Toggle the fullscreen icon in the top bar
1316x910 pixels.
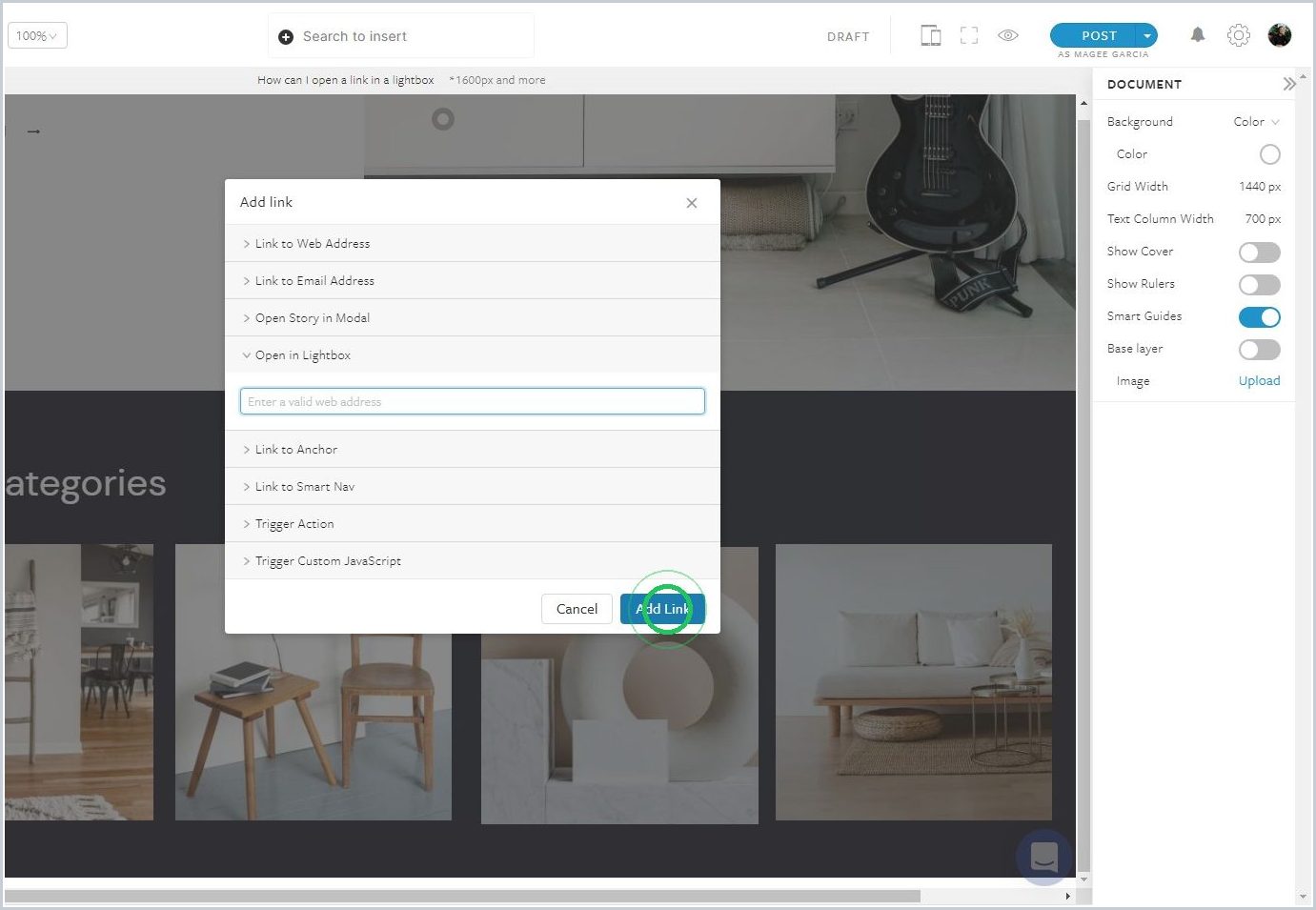point(969,36)
